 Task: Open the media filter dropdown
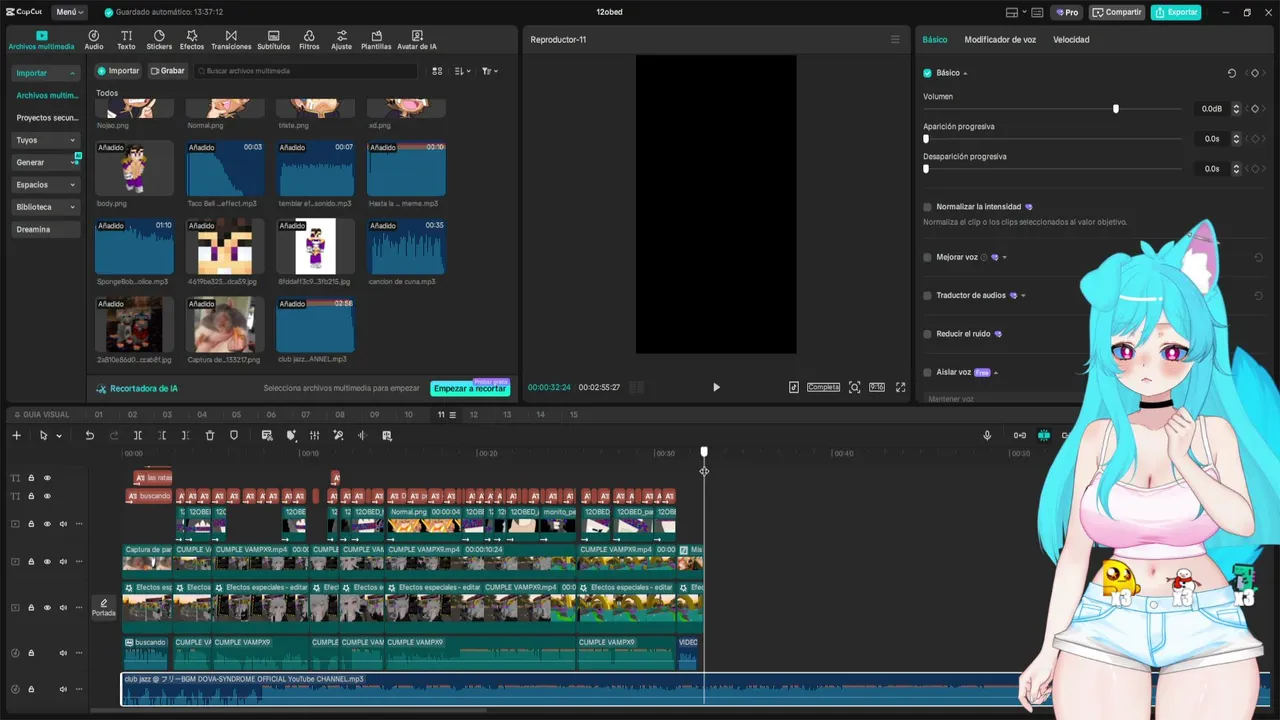489,71
